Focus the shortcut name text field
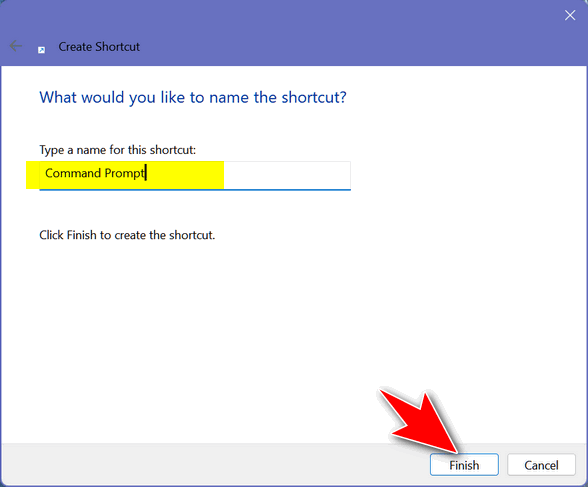This screenshot has height=487, width=588. [x=195, y=175]
